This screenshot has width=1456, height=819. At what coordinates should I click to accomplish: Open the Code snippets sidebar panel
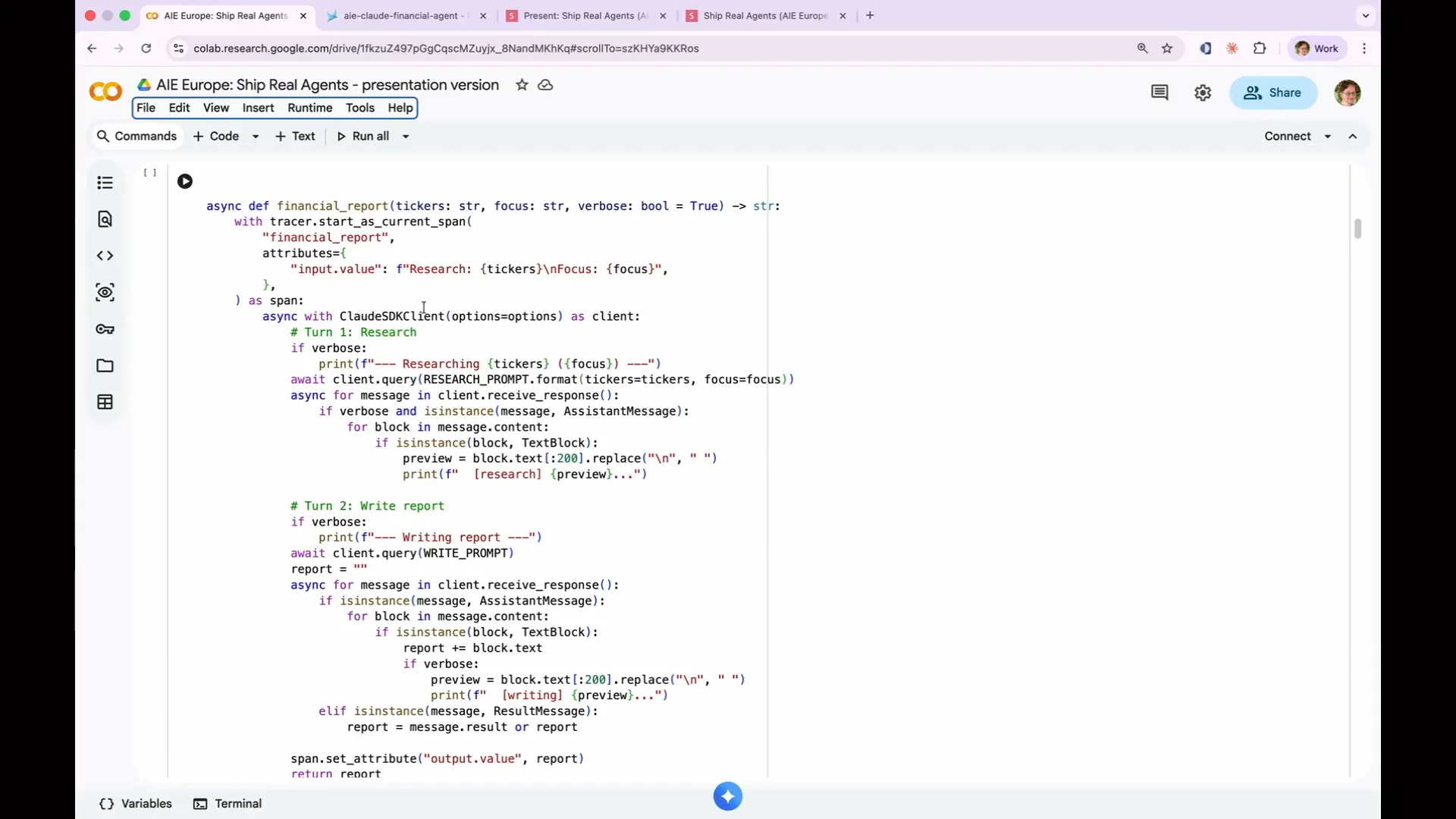(105, 256)
